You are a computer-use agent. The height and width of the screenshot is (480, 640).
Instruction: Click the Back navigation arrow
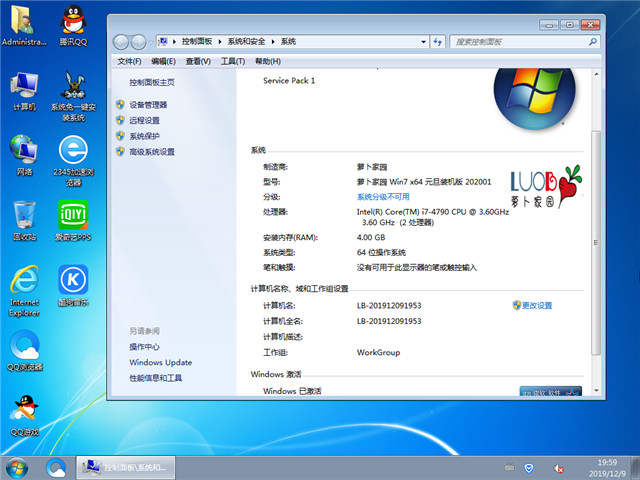pyautogui.click(x=121, y=42)
